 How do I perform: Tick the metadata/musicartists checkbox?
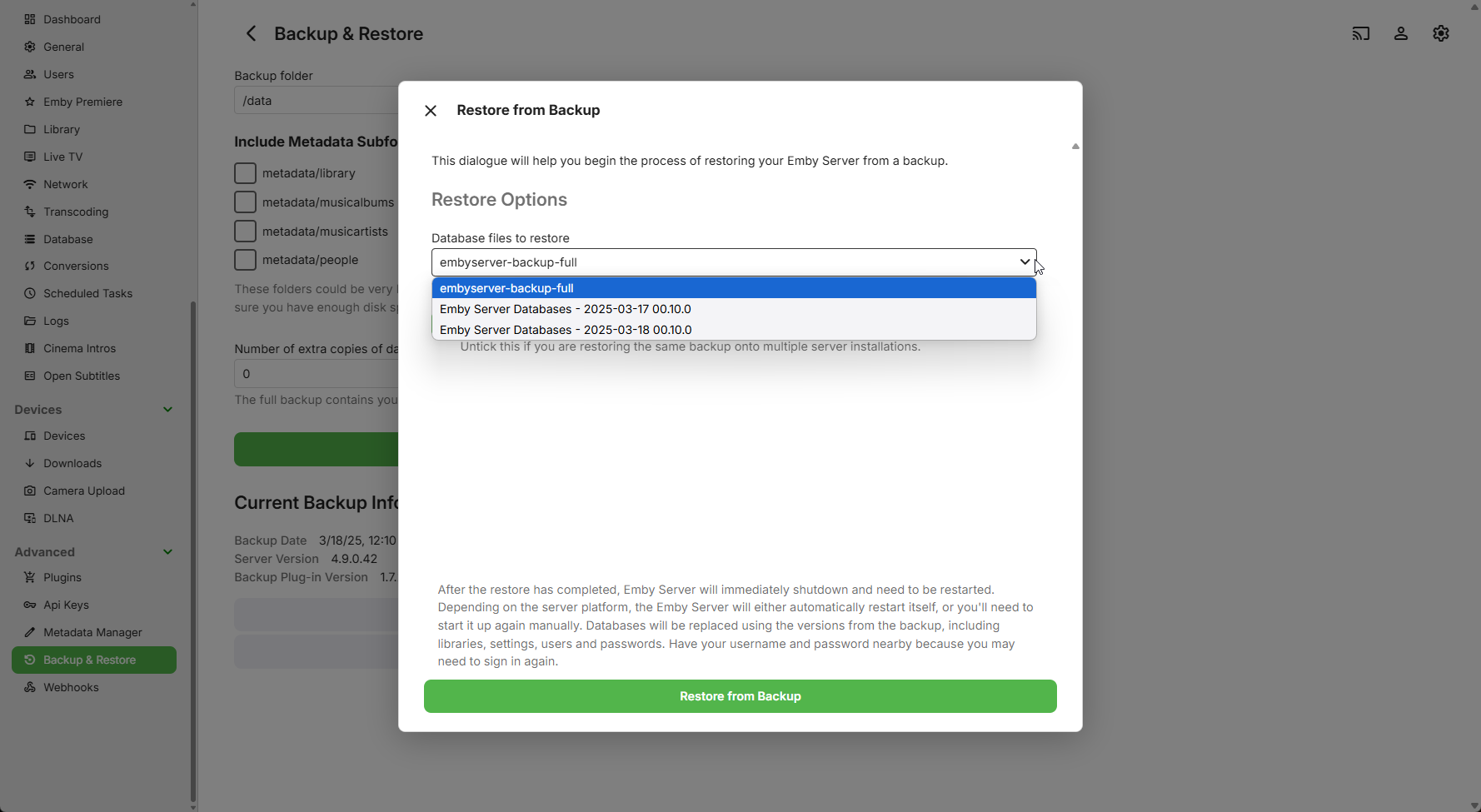tap(245, 232)
